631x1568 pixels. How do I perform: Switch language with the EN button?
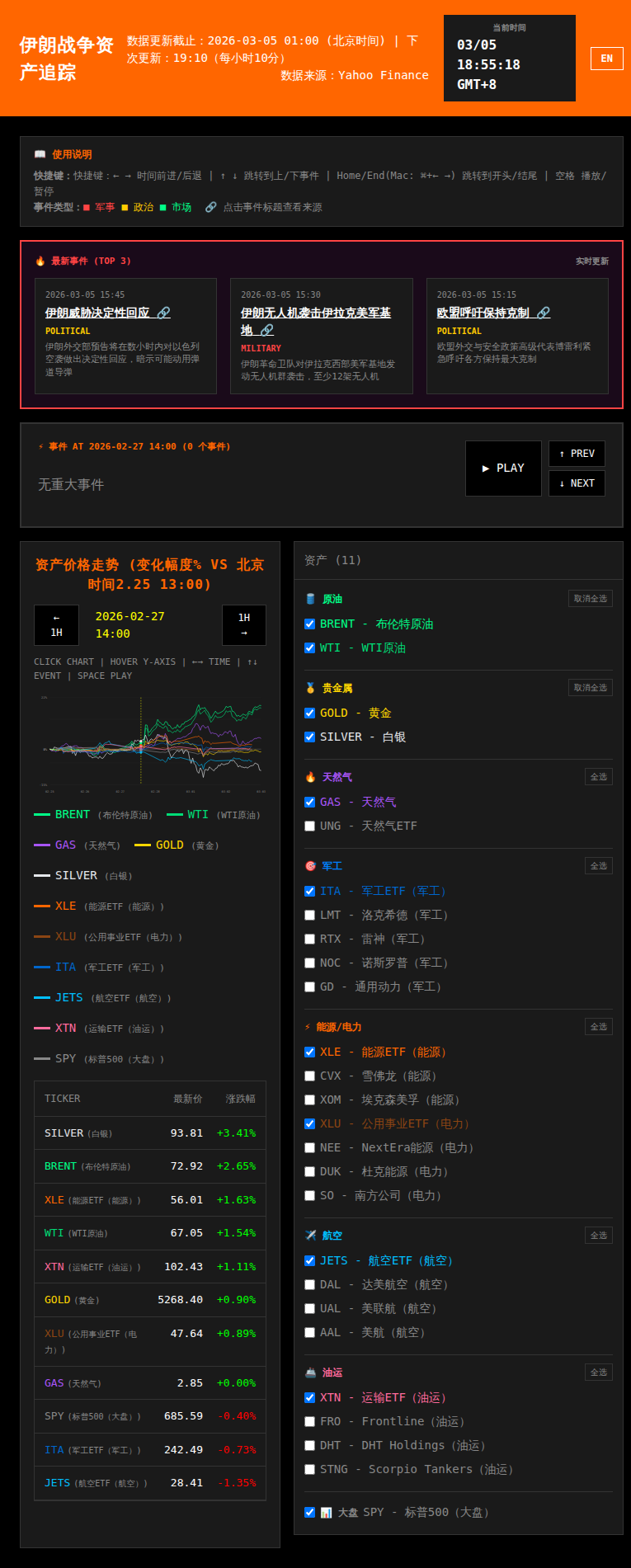tap(606, 59)
